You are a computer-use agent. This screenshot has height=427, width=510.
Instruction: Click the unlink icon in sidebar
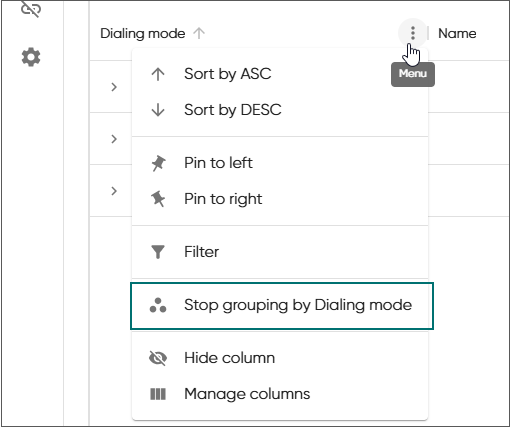(31, 8)
